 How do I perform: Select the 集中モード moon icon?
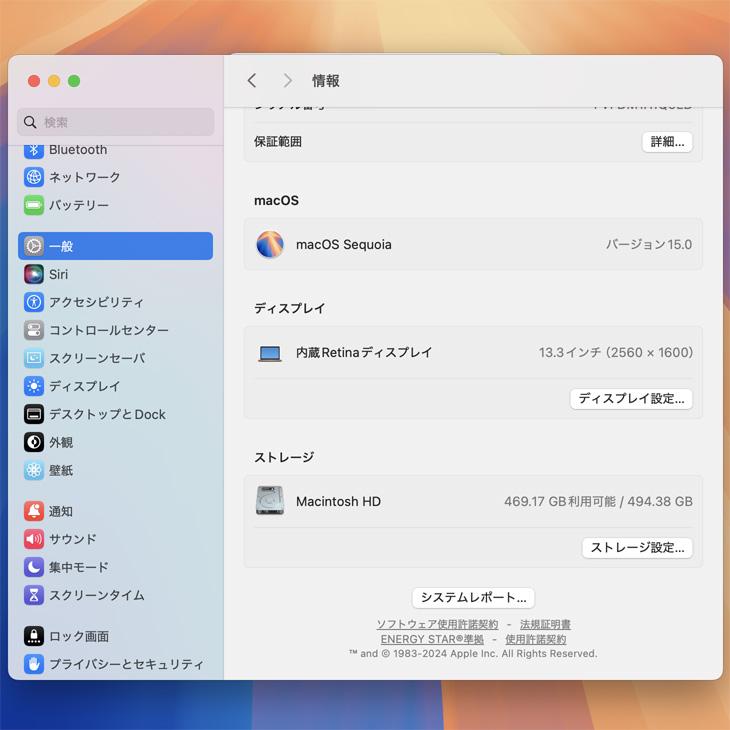[34, 567]
